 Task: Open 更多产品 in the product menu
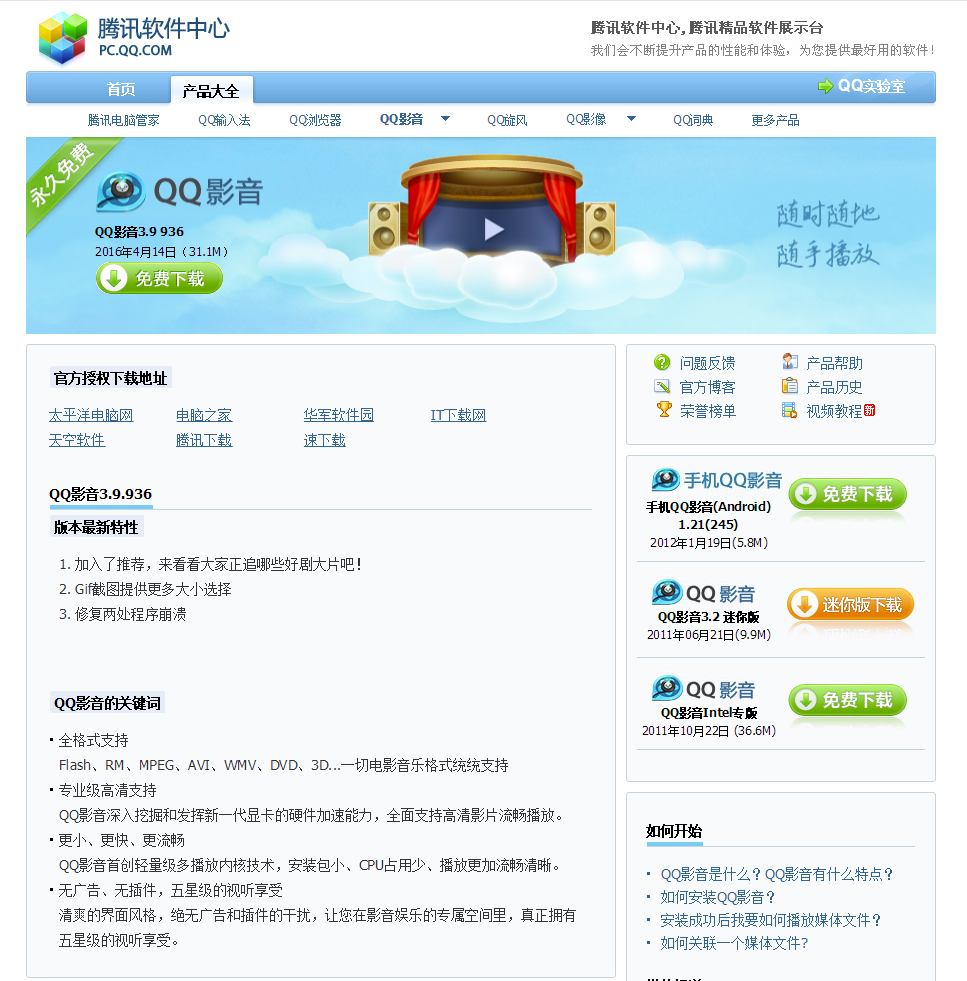tap(775, 120)
